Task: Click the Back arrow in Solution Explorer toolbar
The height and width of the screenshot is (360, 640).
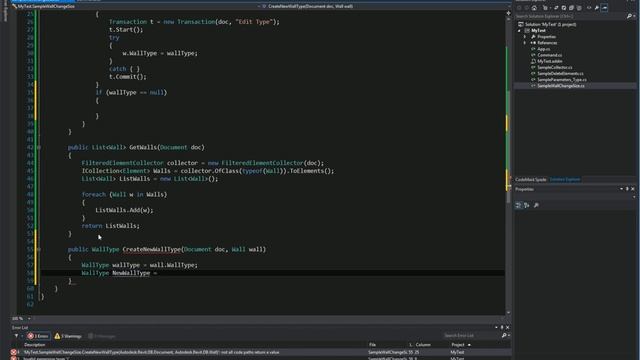Action: (x=519, y=8)
